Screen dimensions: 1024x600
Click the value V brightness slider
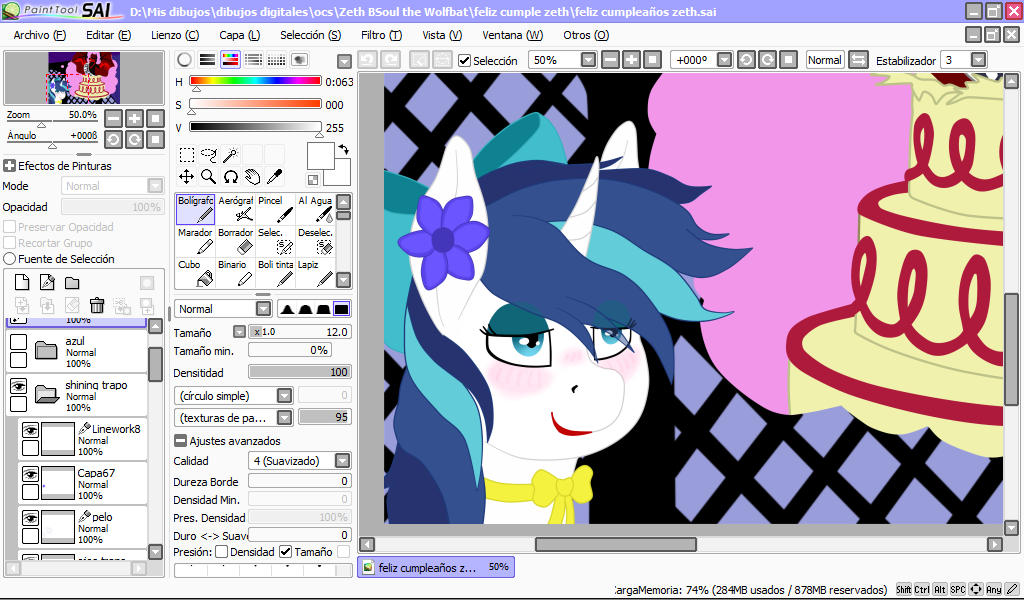(255, 127)
